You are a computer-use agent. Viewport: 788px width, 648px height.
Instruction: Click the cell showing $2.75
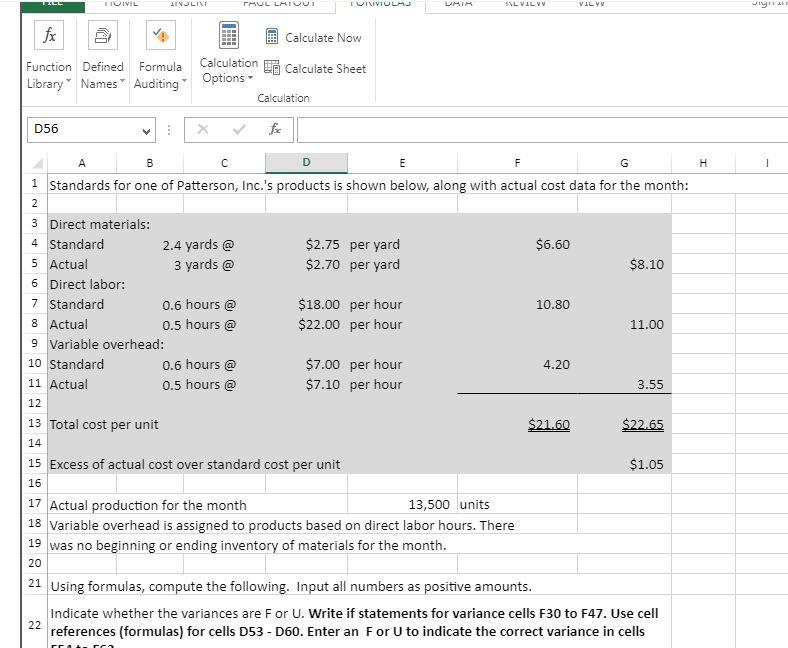click(x=306, y=244)
